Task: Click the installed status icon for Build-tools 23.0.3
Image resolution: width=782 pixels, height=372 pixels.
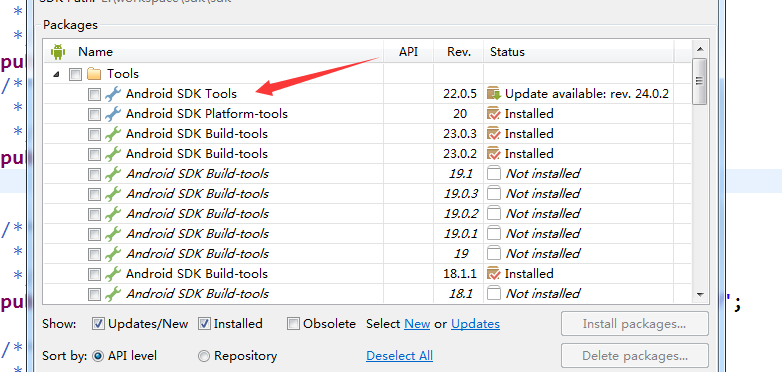Action: [494, 134]
